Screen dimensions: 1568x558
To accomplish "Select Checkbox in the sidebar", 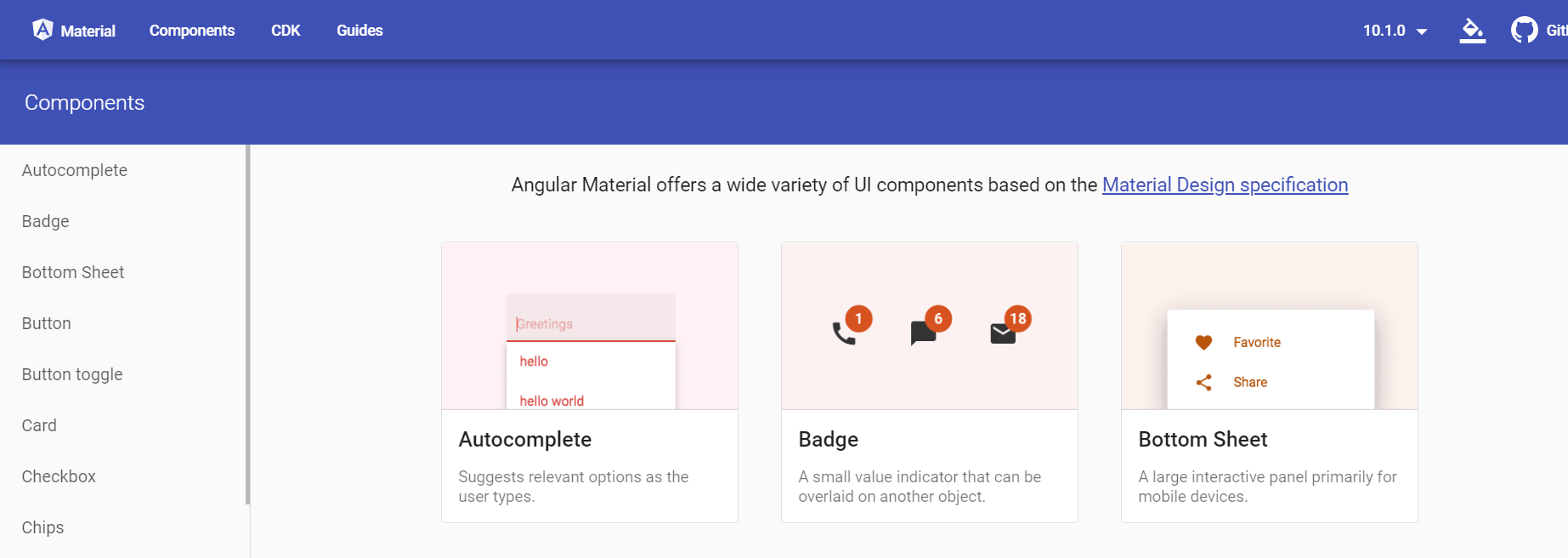I will tap(59, 476).
